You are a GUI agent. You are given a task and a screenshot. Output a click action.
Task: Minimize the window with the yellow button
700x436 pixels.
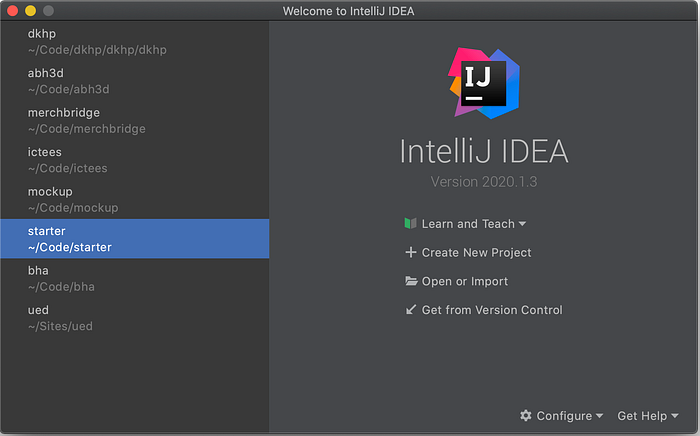point(30,11)
